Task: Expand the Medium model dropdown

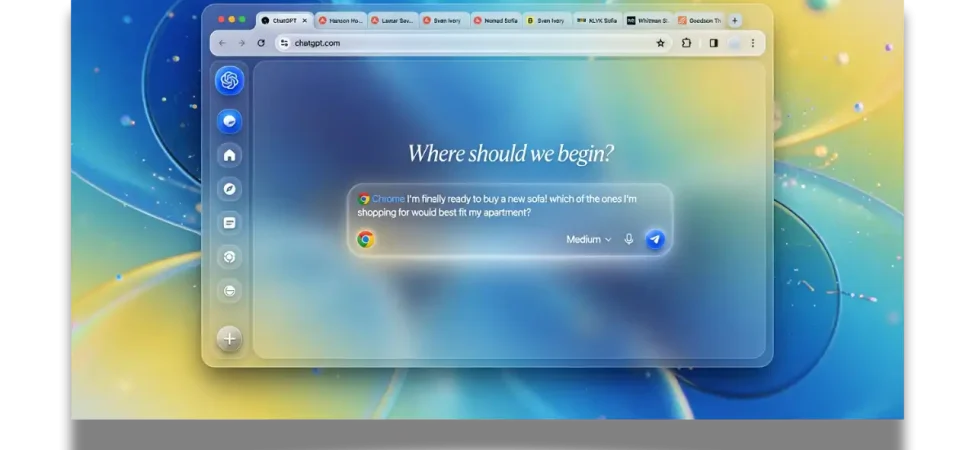Action: (x=589, y=239)
